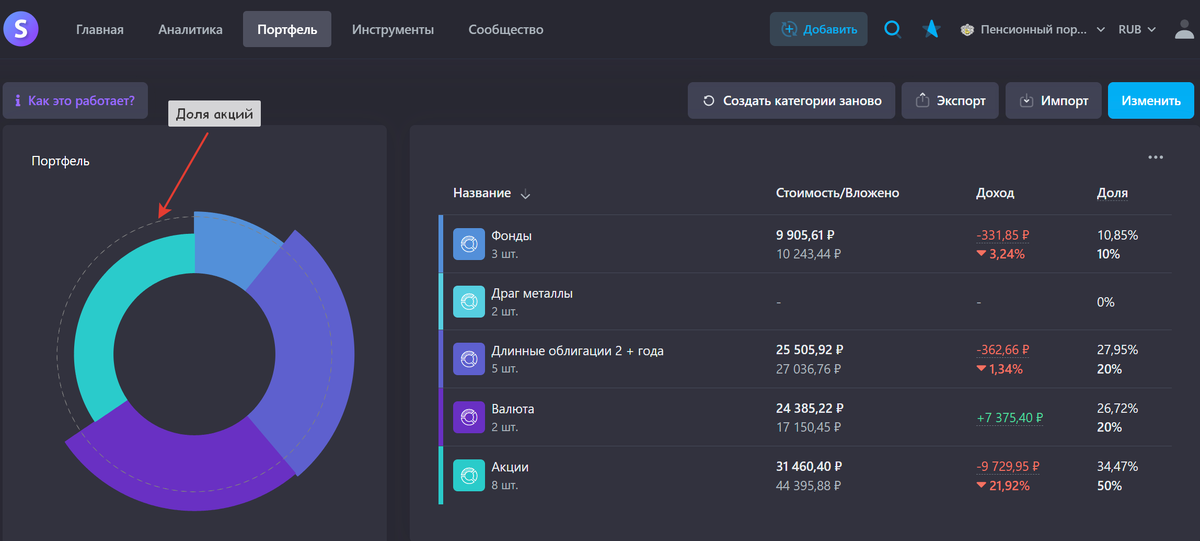Open the Инструменты tab
The width and height of the screenshot is (1200, 541).
click(393, 29)
